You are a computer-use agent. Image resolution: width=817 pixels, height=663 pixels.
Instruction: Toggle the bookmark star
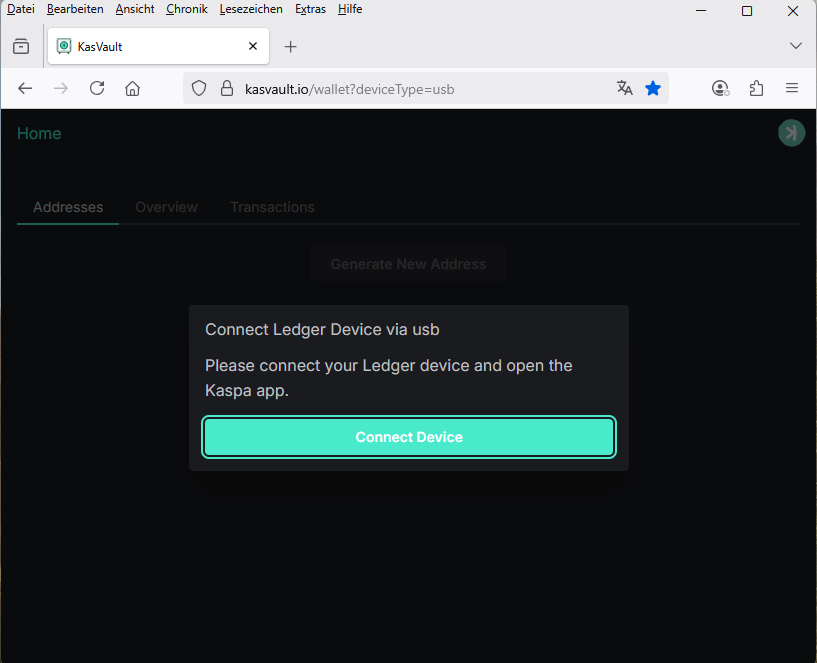[x=653, y=89]
